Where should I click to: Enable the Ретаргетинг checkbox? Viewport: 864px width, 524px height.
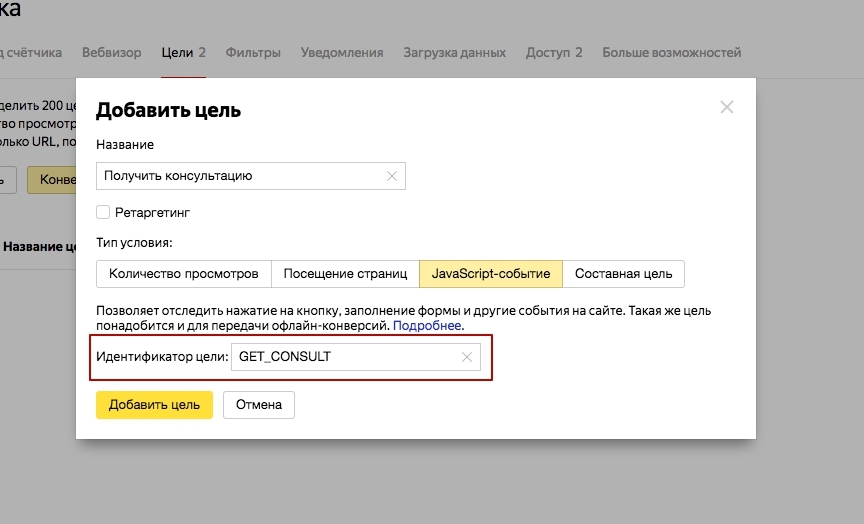pos(103,212)
